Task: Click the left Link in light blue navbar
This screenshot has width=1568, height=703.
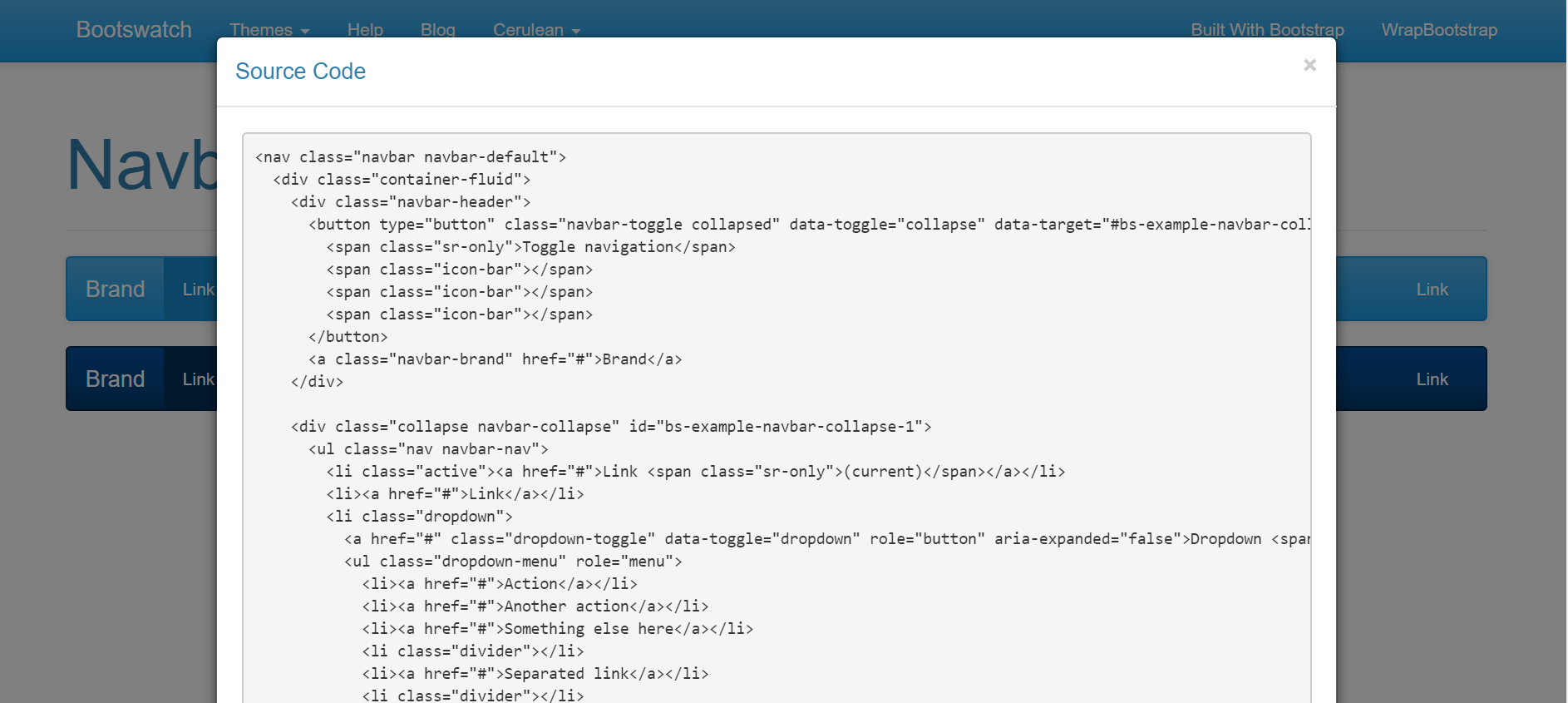Action: coord(198,290)
